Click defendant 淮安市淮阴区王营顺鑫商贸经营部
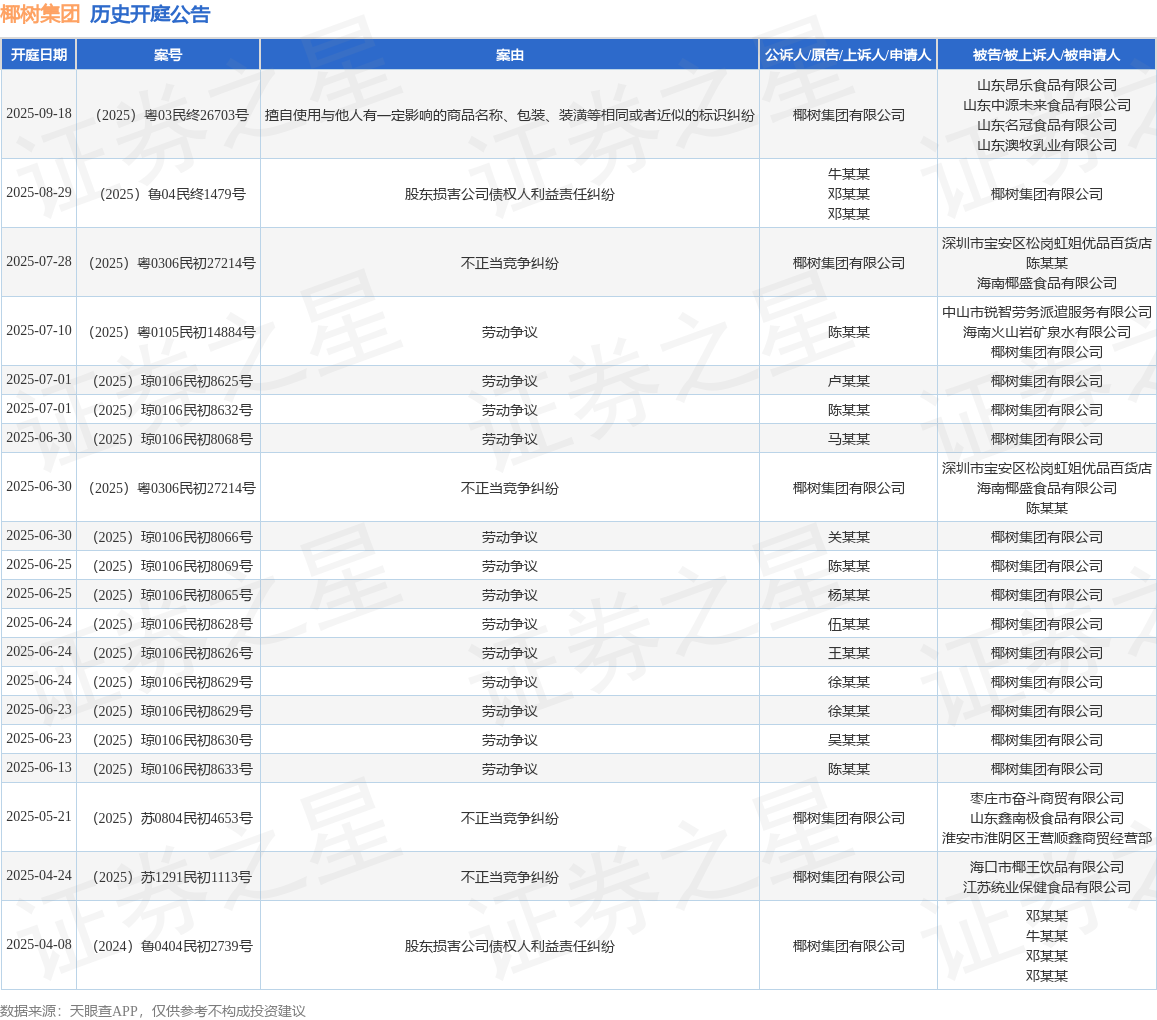 (x=1046, y=838)
